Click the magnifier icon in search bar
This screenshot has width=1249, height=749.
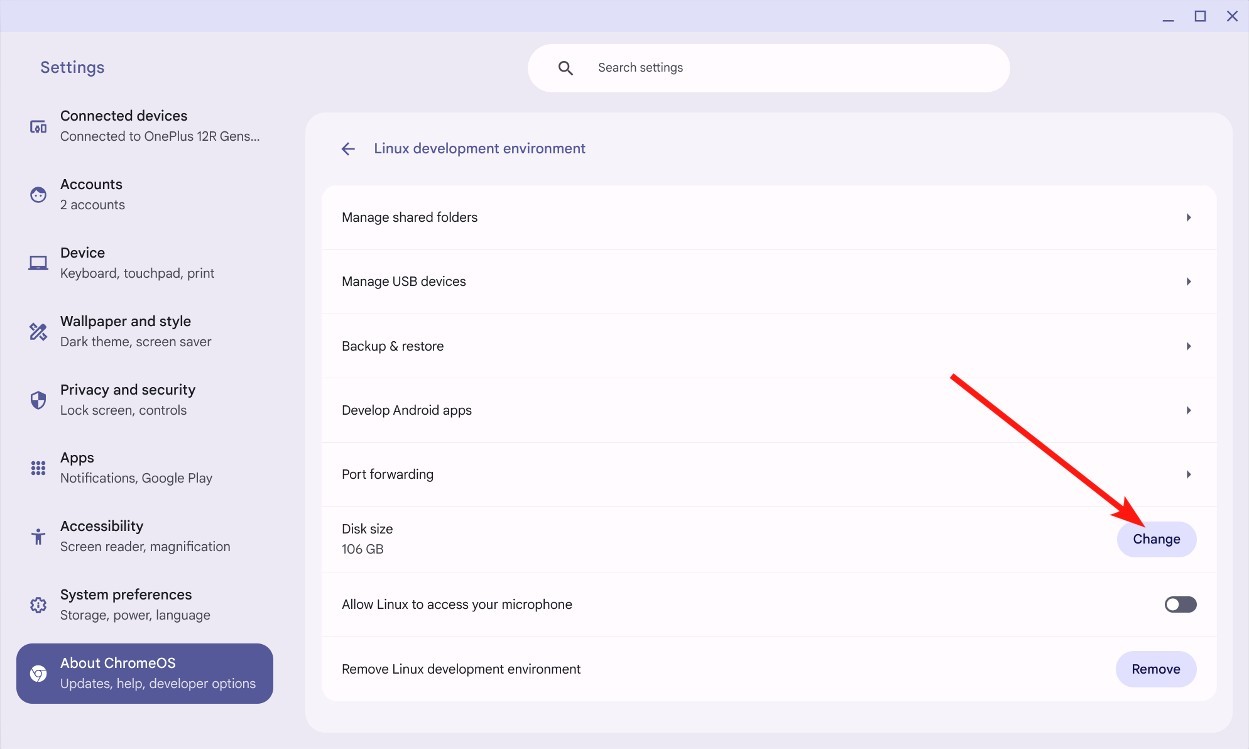point(565,68)
